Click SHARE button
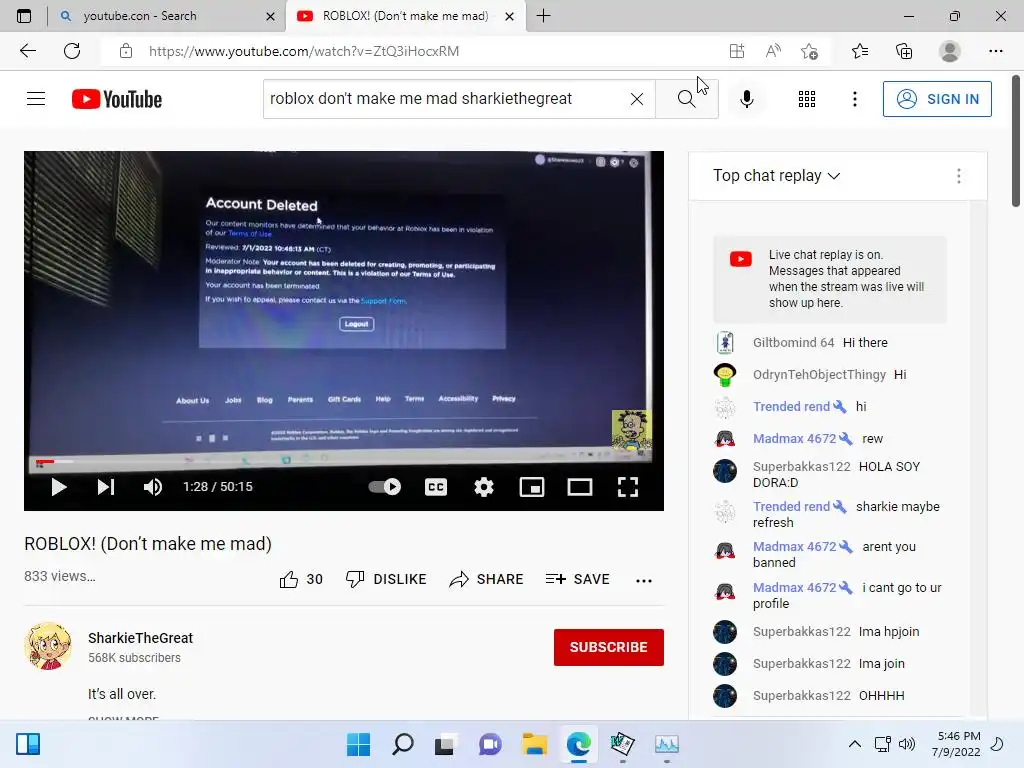The width and height of the screenshot is (1024, 768). pyautogui.click(x=487, y=579)
